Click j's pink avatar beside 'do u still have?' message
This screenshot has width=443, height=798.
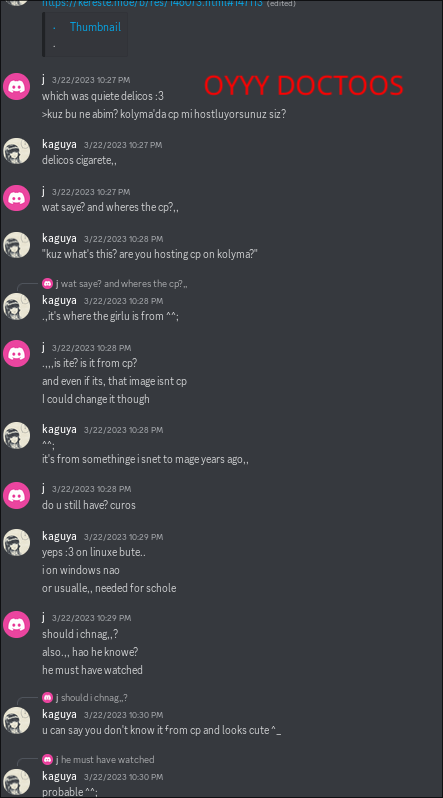(16, 495)
